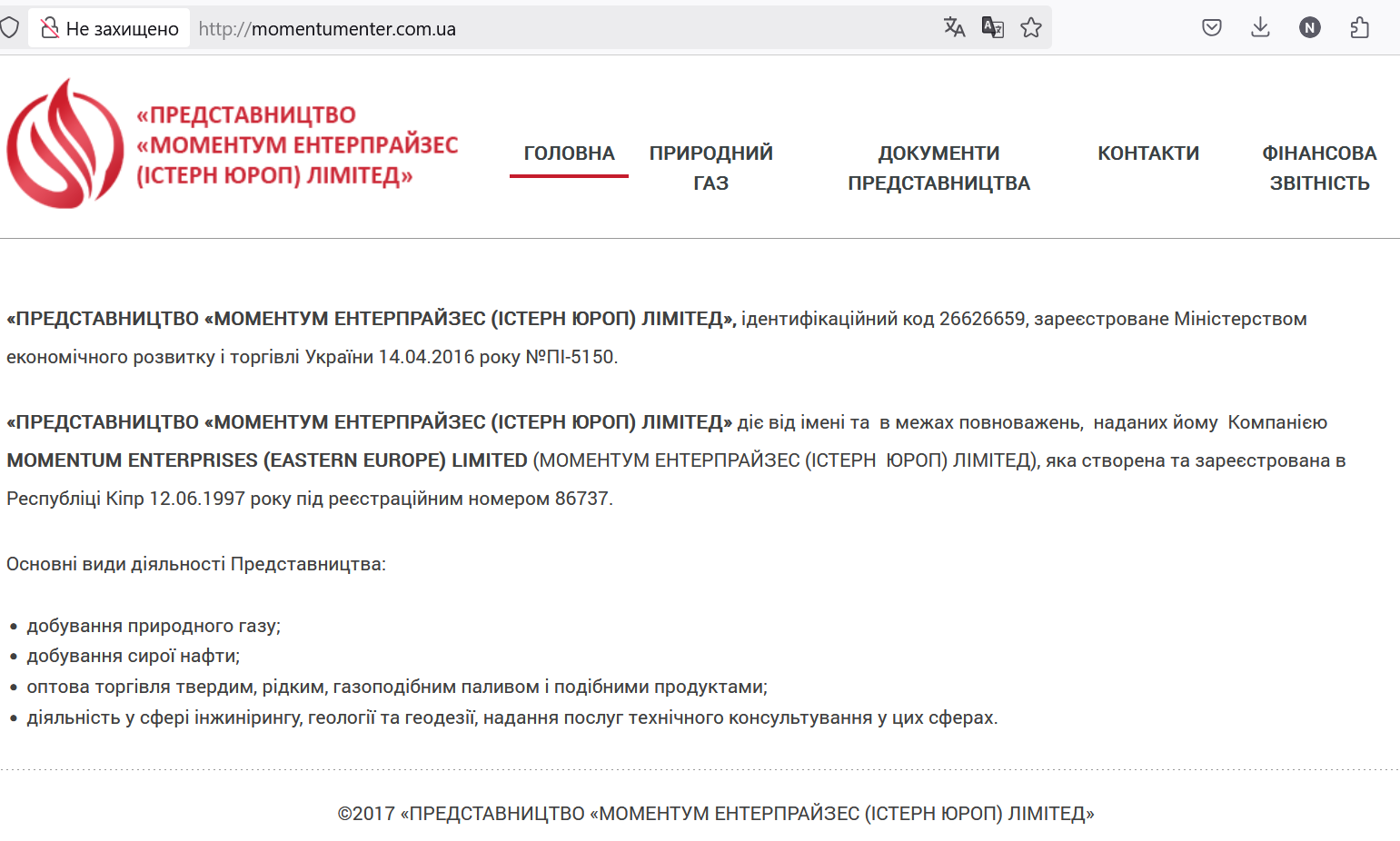Bookmark this page with the star icon
Screen dimensions: 1400x841
point(1031,27)
